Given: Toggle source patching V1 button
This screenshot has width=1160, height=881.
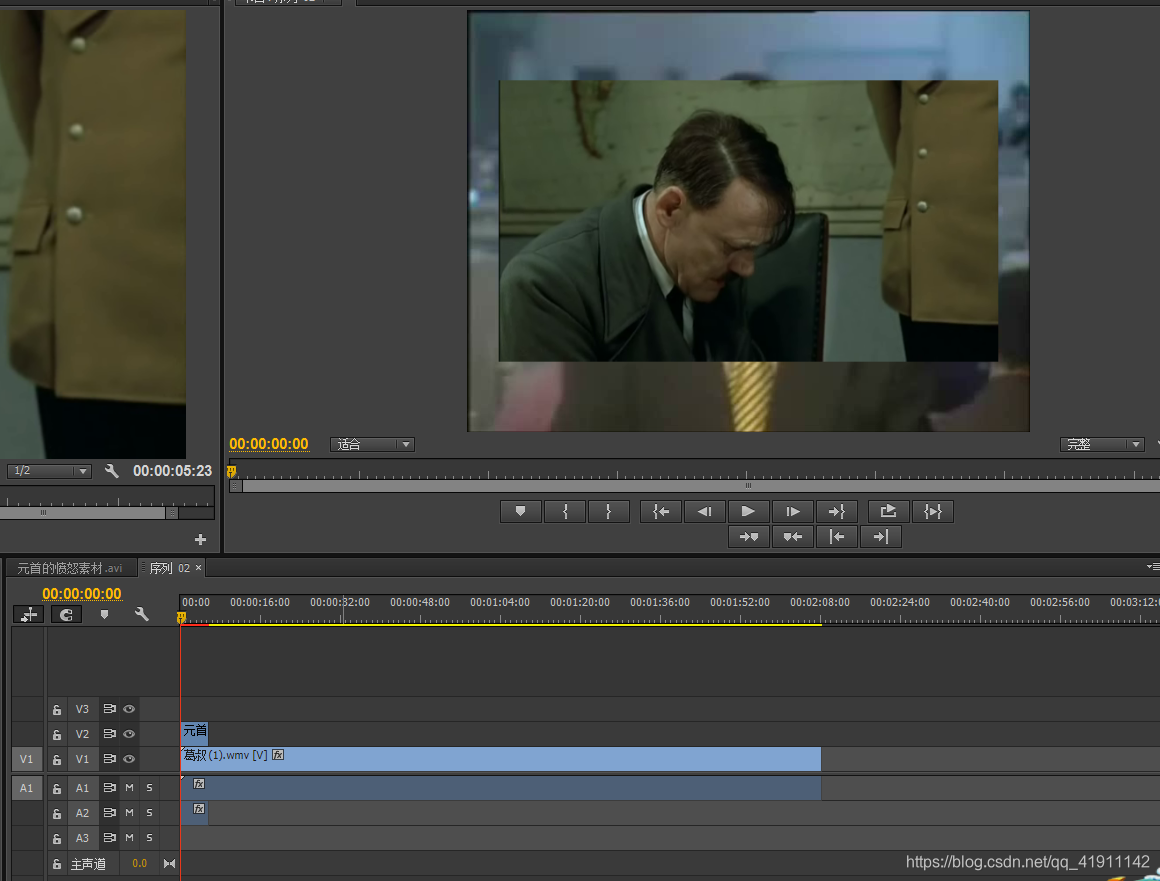Looking at the screenshot, I should [x=27, y=759].
